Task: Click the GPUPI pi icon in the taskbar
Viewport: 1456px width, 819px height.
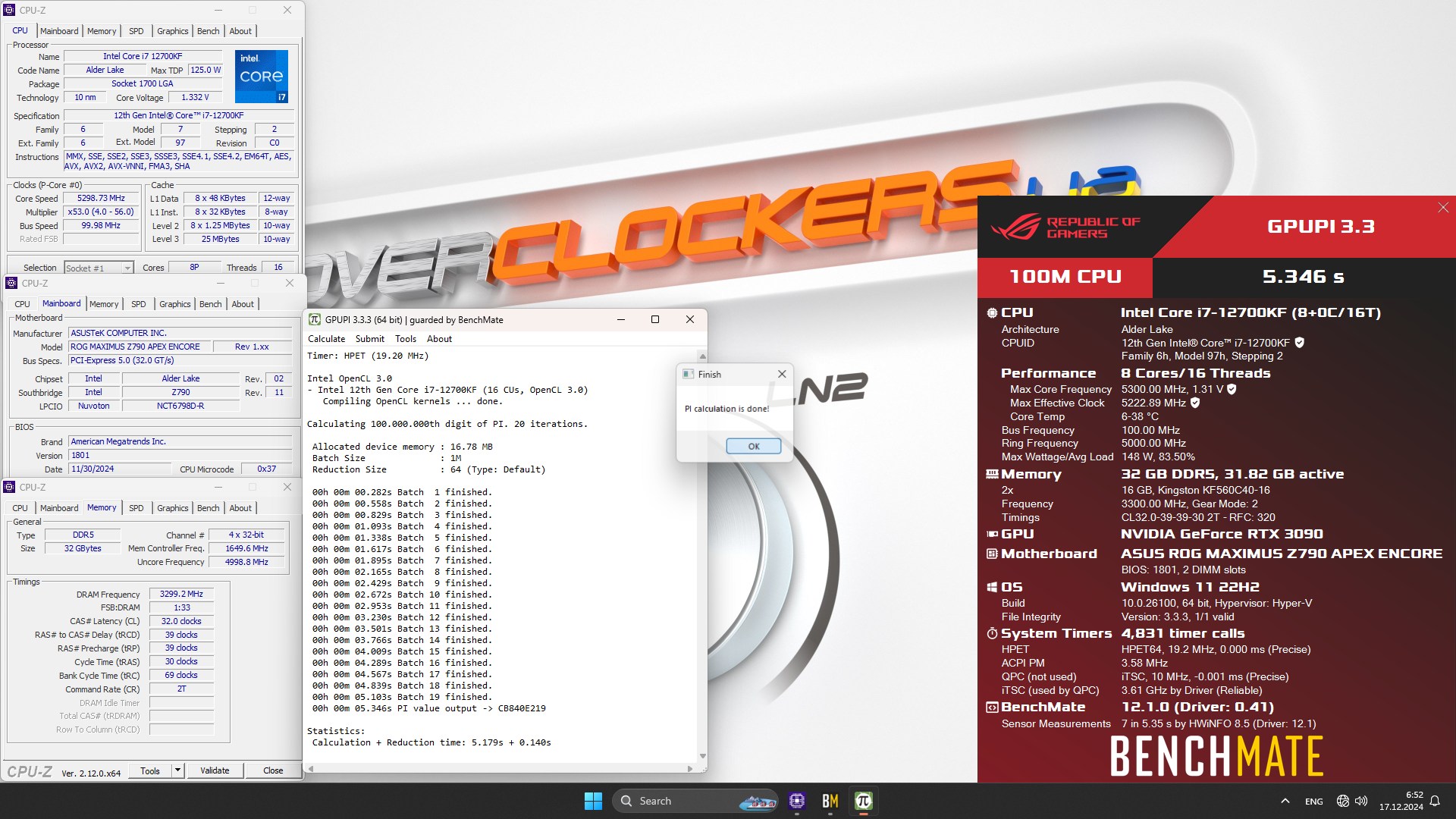Action: pos(864,801)
